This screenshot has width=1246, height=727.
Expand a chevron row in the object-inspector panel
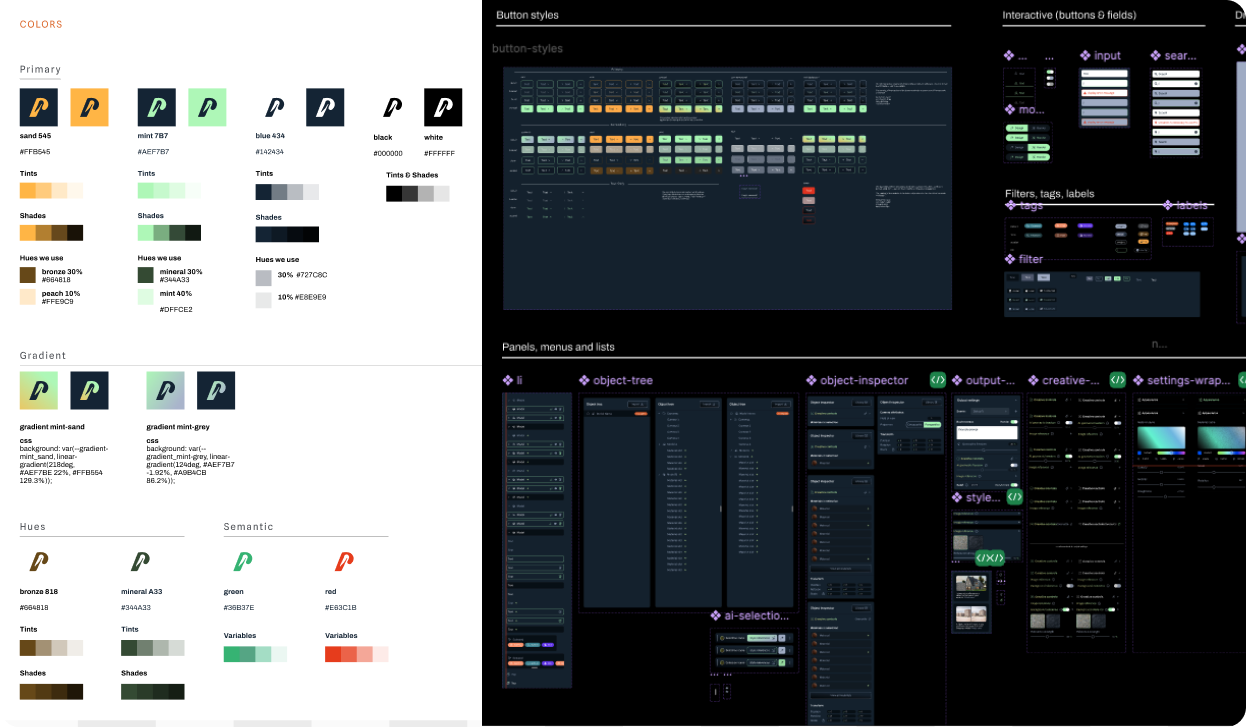[x=869, y=414]
